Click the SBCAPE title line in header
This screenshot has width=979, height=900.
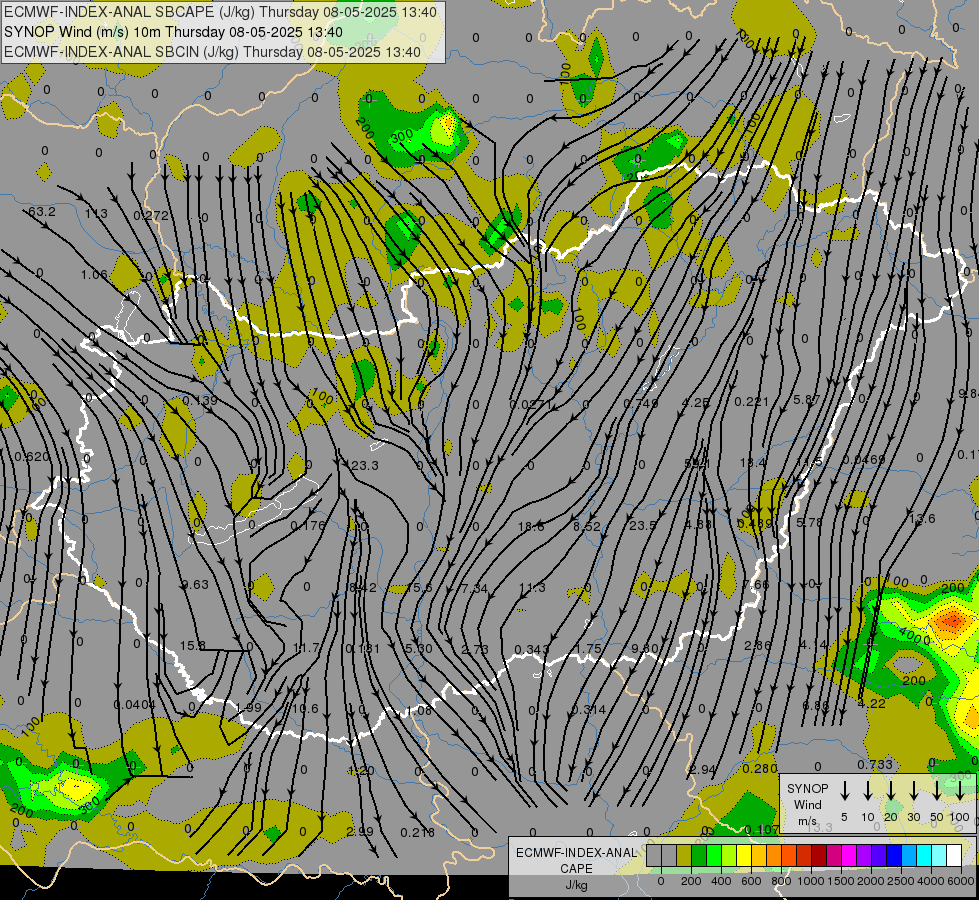(x=220, y=12)
